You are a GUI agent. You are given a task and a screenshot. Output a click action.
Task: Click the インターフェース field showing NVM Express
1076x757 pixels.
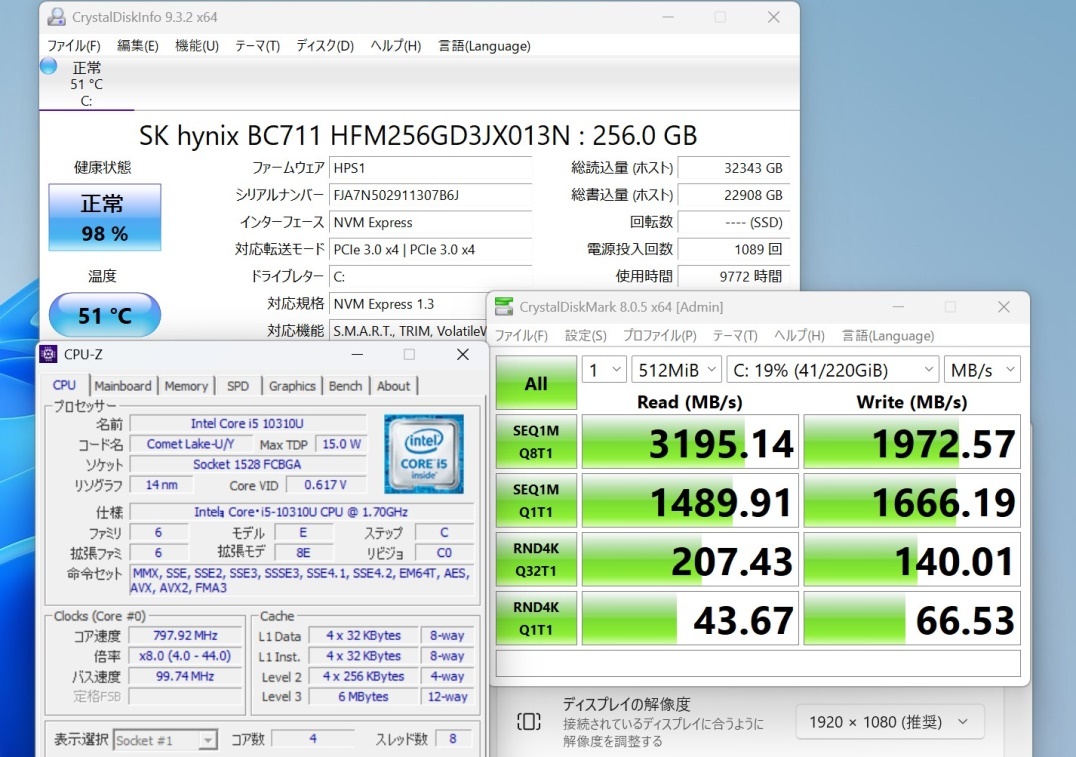pyautogui.click(x=430, y=222)
